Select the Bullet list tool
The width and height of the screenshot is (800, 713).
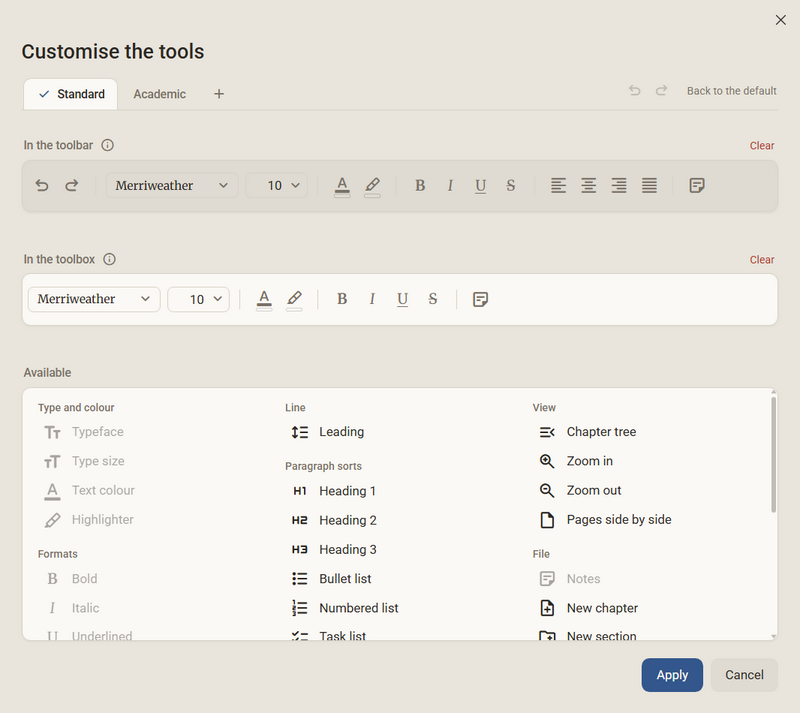click(x=331, y=579)
